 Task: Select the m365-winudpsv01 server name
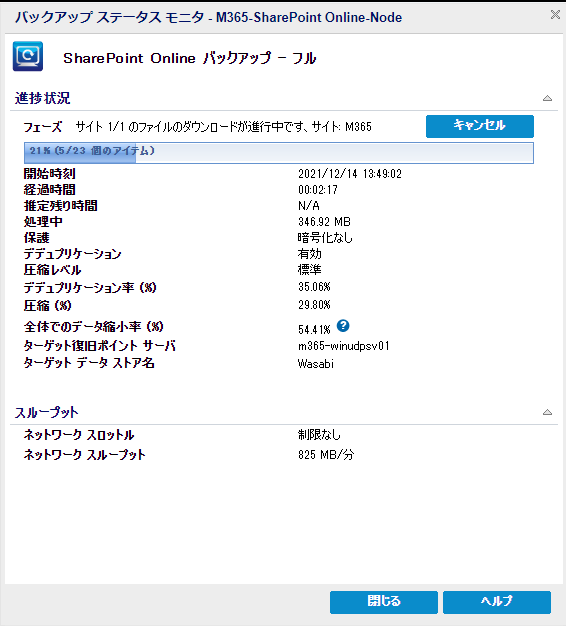(344, 346)
